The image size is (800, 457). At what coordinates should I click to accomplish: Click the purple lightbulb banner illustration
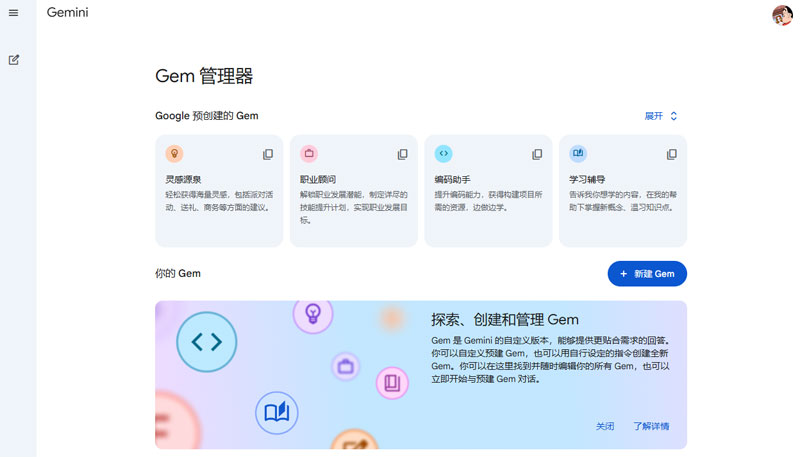(x=313, y=316)
